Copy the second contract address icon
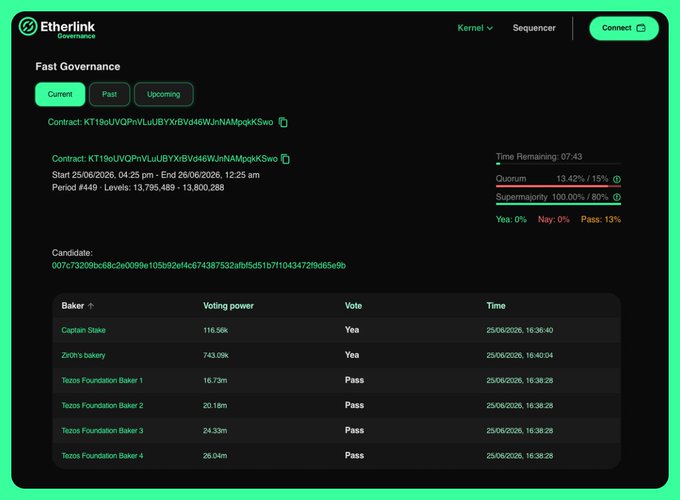This screenshot has width=680, height=500. pyautogui.click(x=285, y=159)
